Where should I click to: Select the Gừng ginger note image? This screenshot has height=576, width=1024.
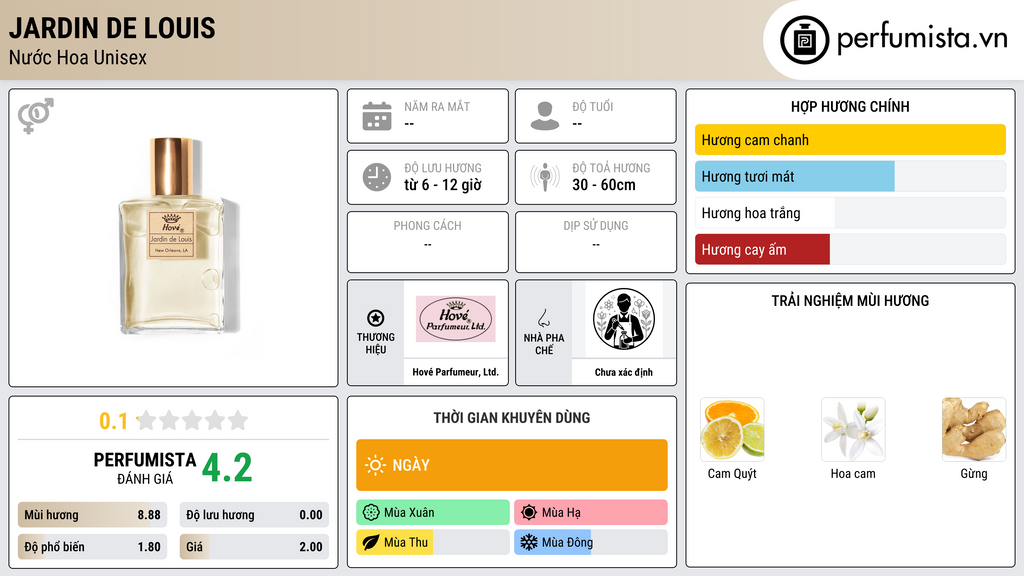974,429
